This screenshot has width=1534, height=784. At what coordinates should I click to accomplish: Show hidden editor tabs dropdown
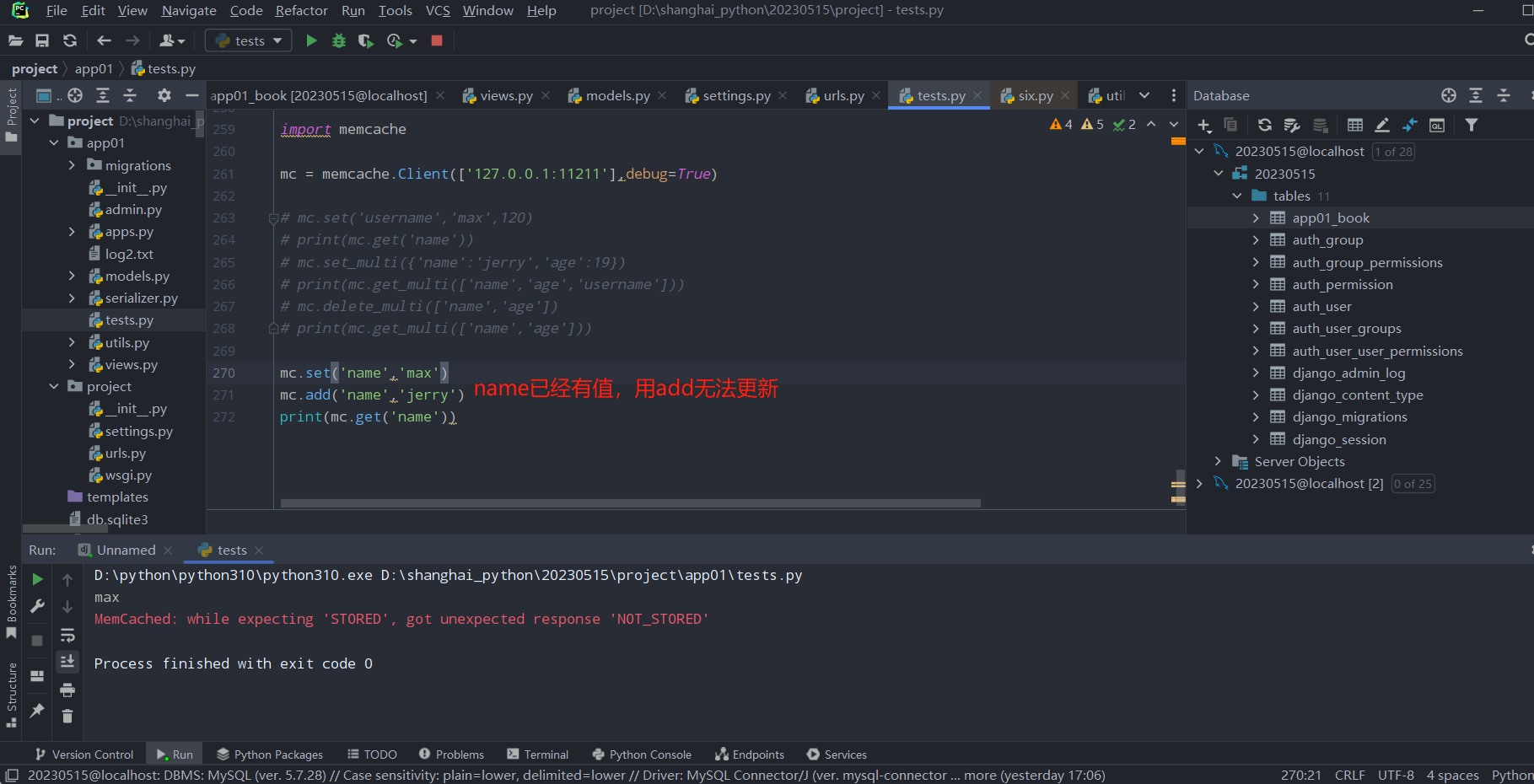(x=1144, y=95)
